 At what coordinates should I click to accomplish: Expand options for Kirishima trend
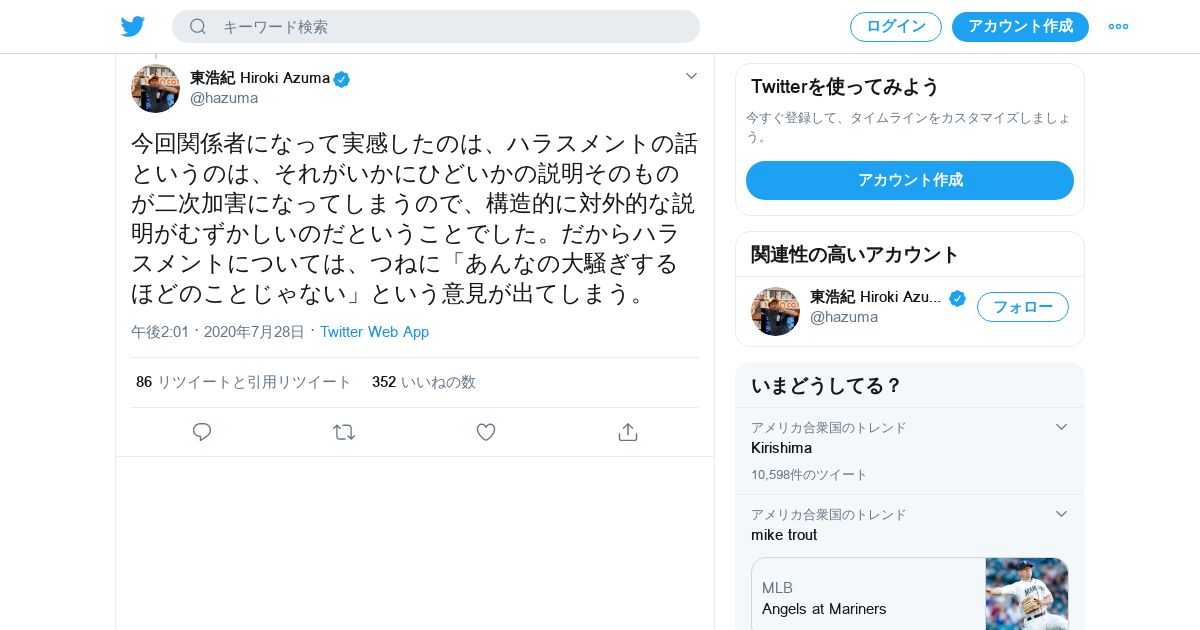tap(1061, 427)
